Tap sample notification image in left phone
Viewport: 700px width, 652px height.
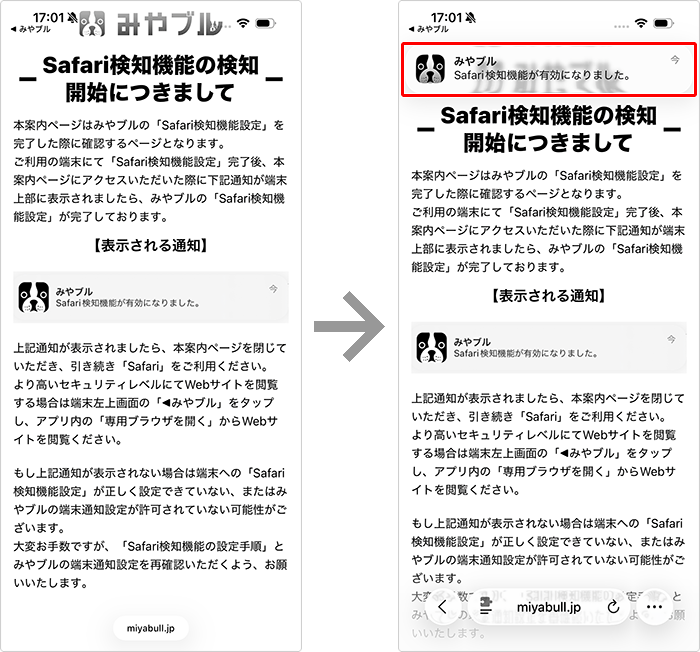pyautogui.click(x=151, y=297)
